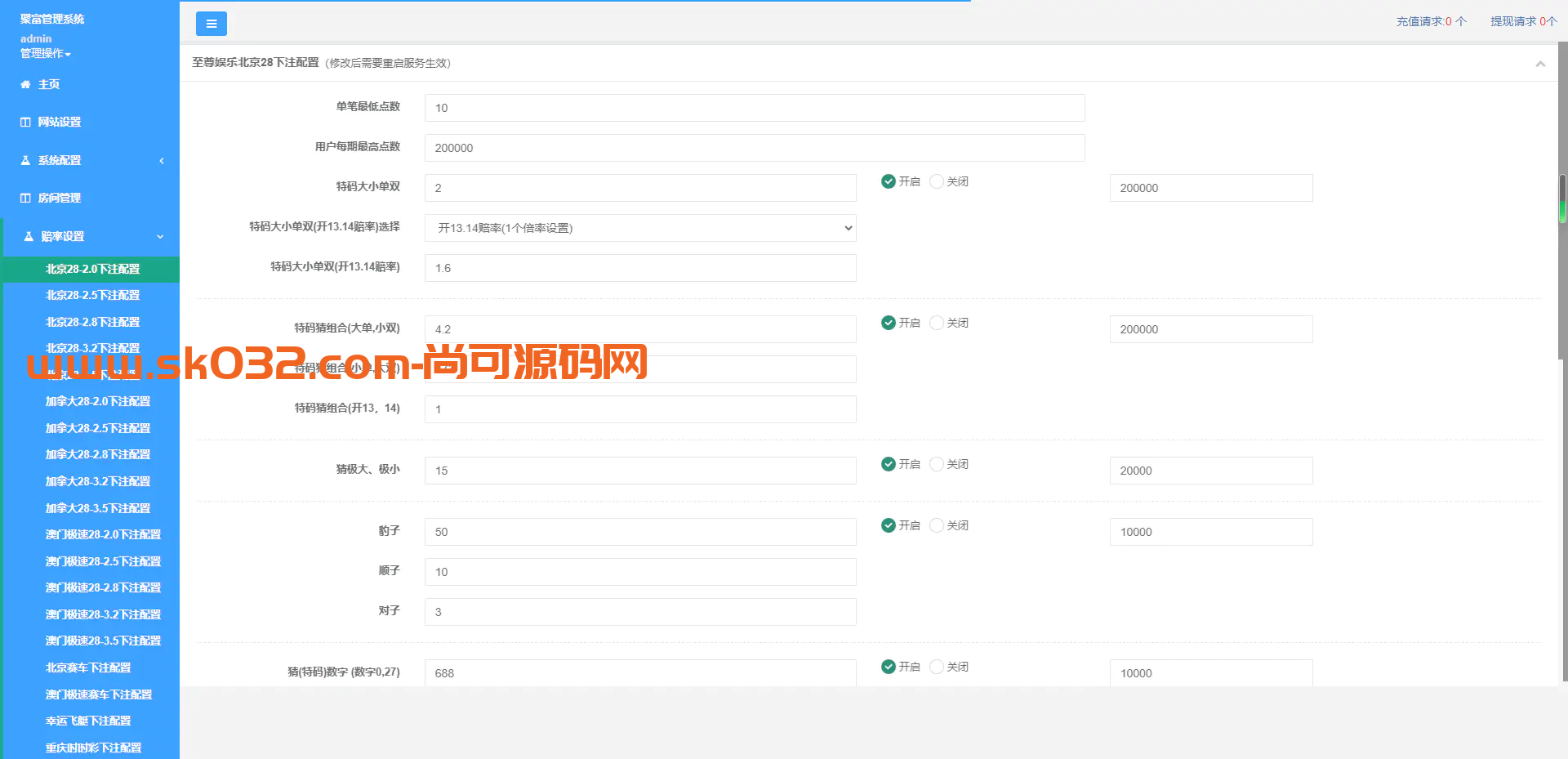Toggle sidebar with hamburger menu button
Screen dimensions: 1568x759
[212, 24]
